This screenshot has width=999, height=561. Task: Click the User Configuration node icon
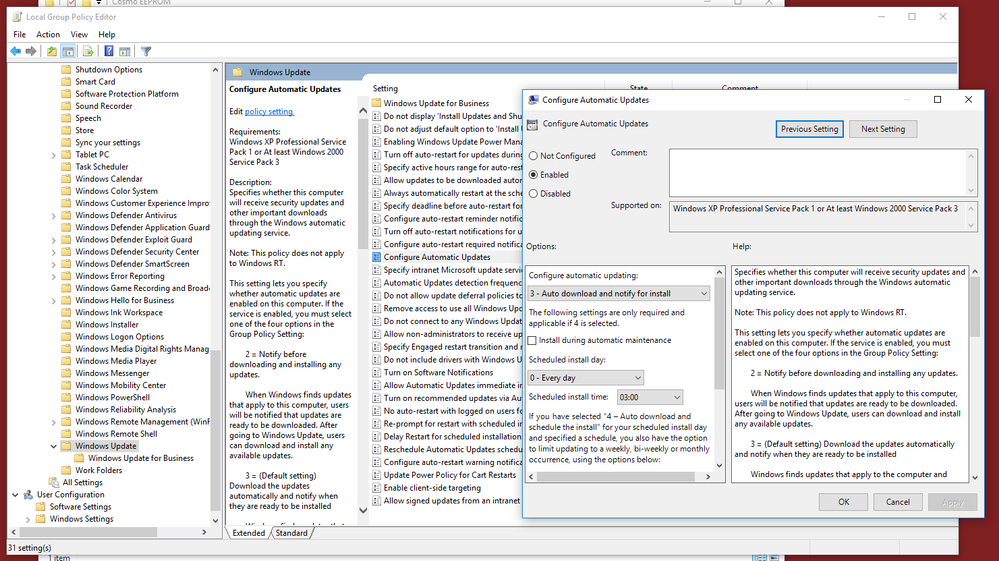pyautogui.click(x=28, y=495)
